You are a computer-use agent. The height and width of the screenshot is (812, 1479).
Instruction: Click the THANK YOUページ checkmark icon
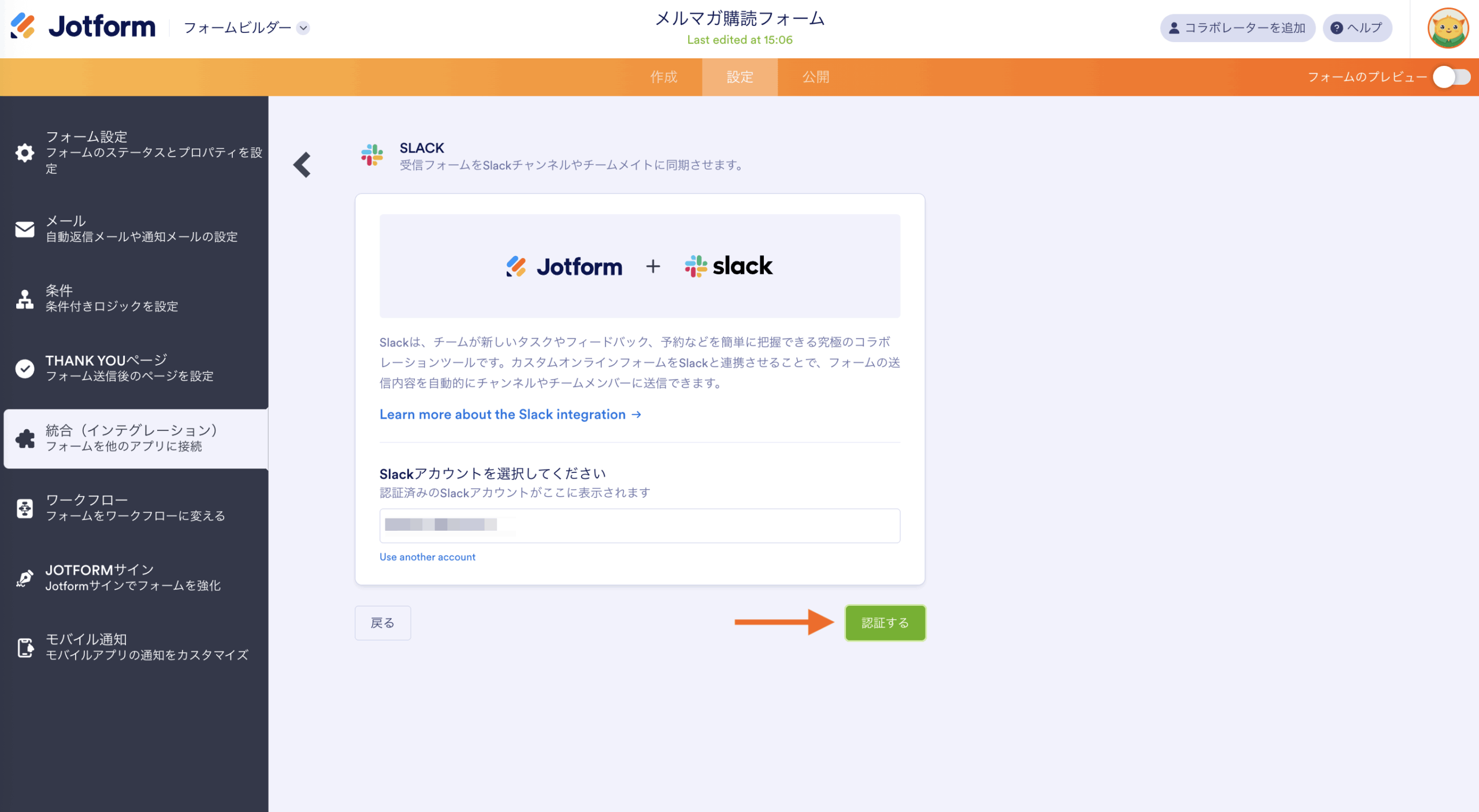[x=25, y=368]
